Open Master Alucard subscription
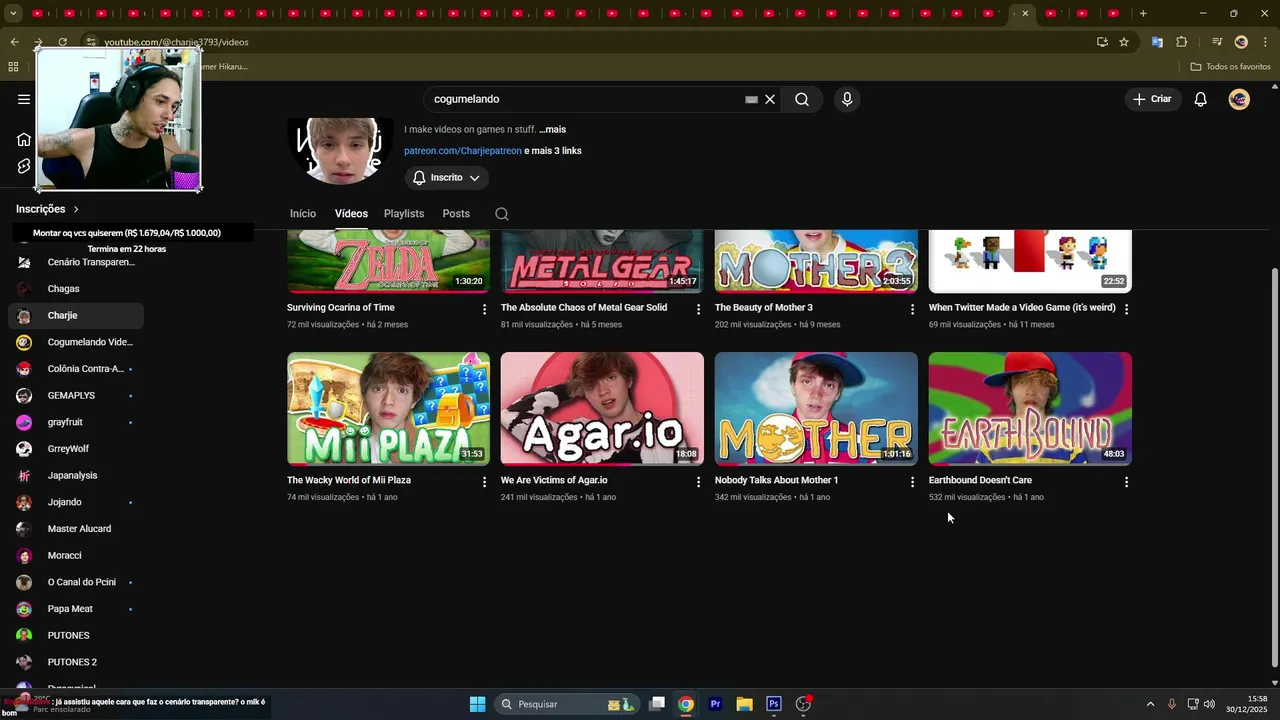 [x=76, y=529]
